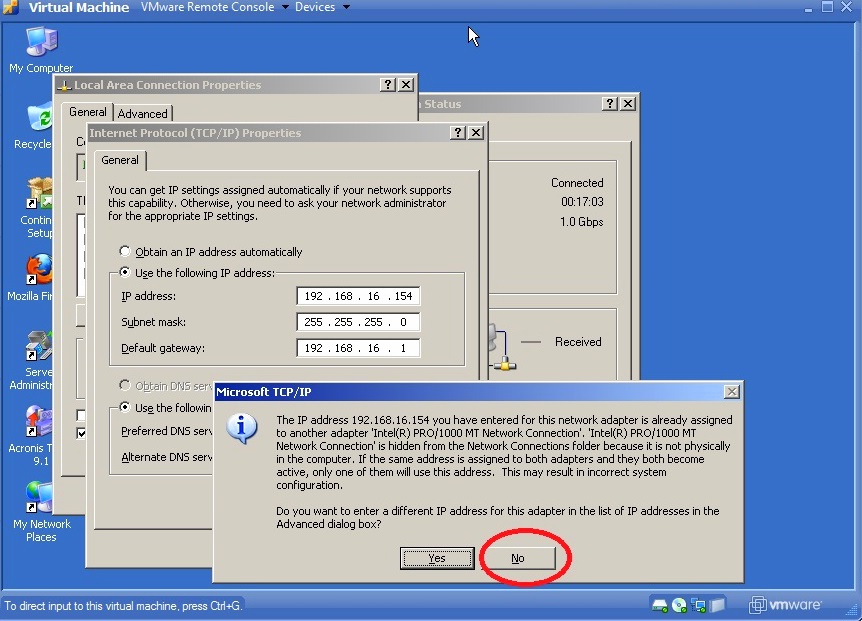
Task: Click the 'Alternate DNS server' label
Action: coord(167,457)
